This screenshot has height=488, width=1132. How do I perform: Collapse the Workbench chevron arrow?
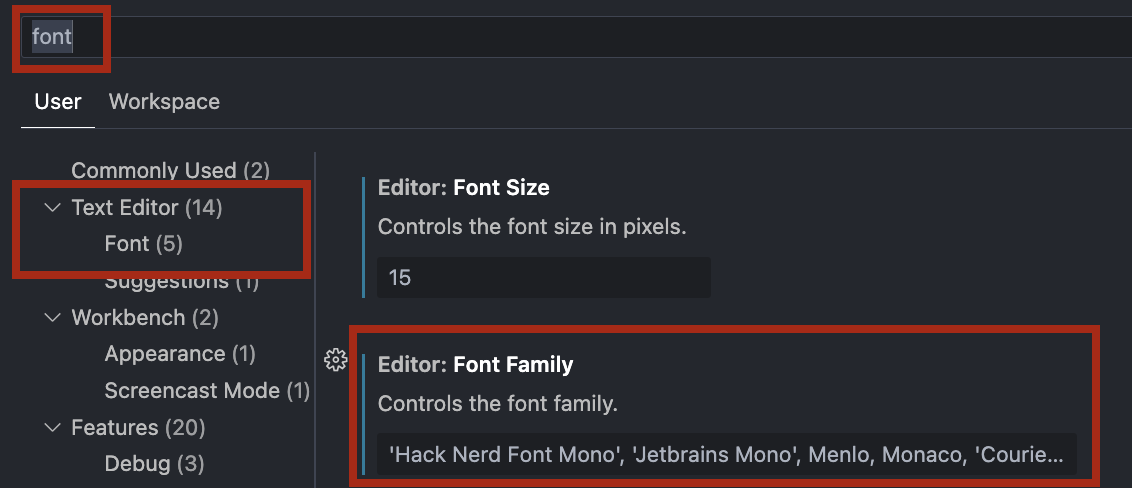(53, 318)
